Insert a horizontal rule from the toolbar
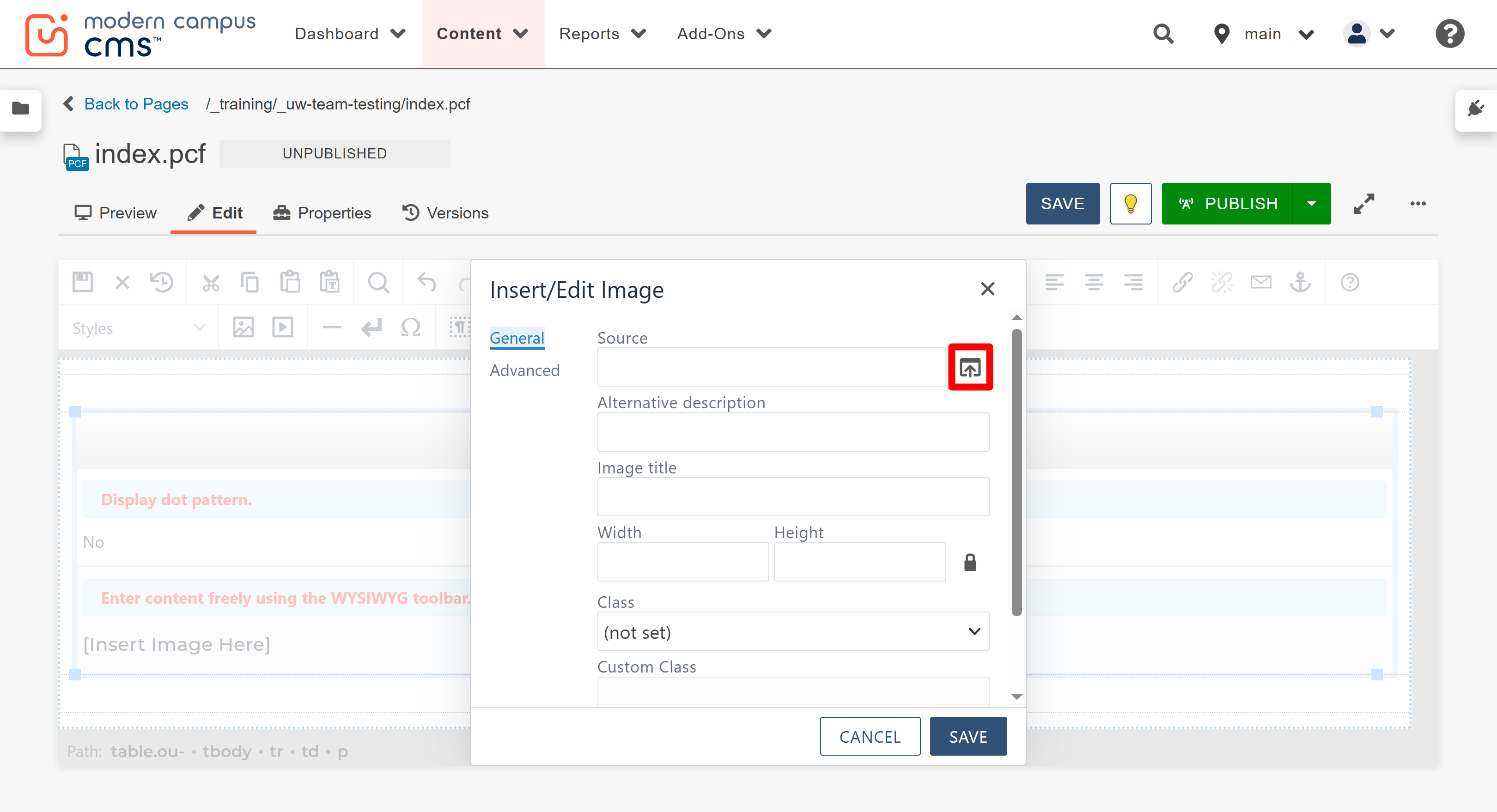This screenshot has width=1497, height=812. 331,327
